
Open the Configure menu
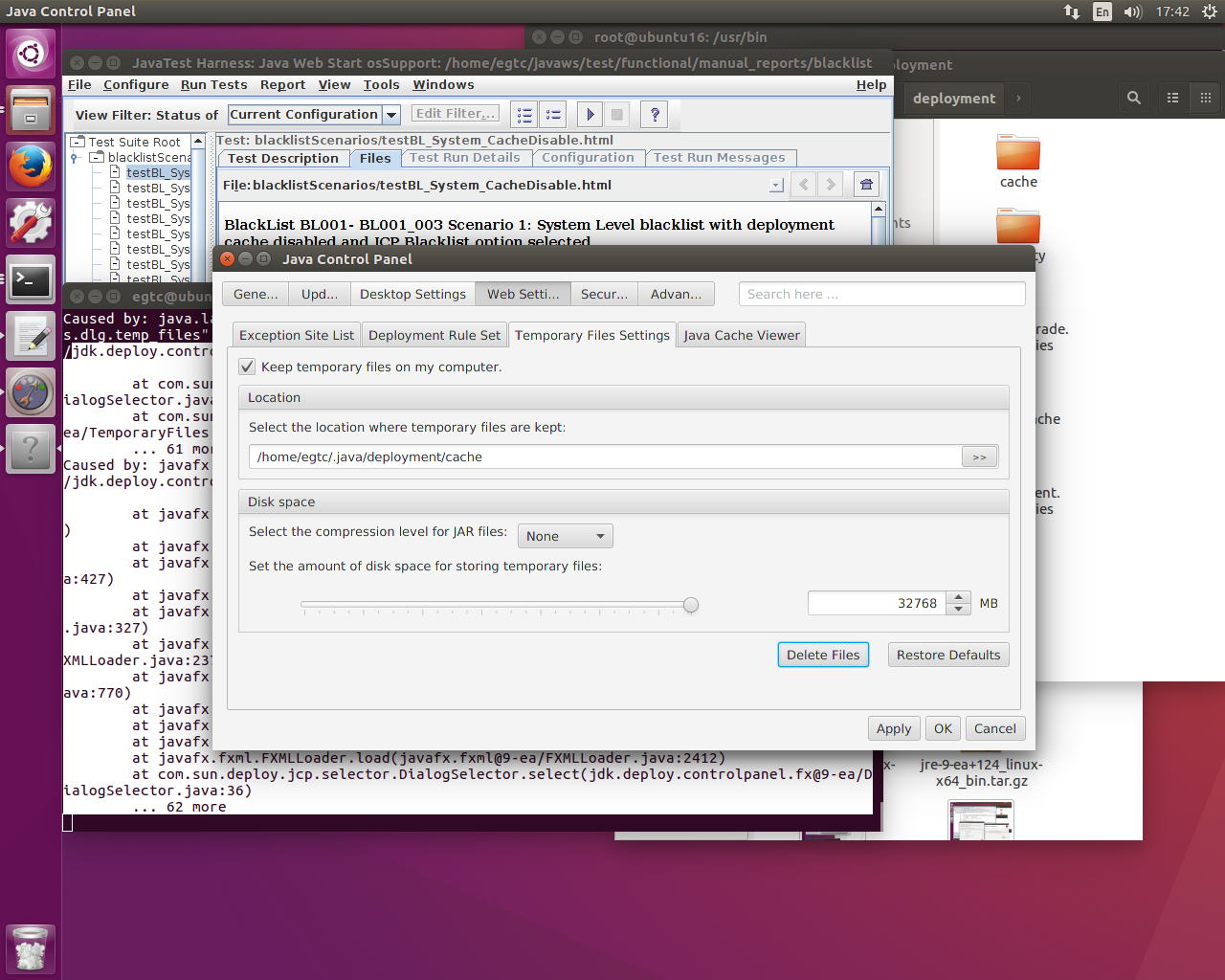(136, 85)
